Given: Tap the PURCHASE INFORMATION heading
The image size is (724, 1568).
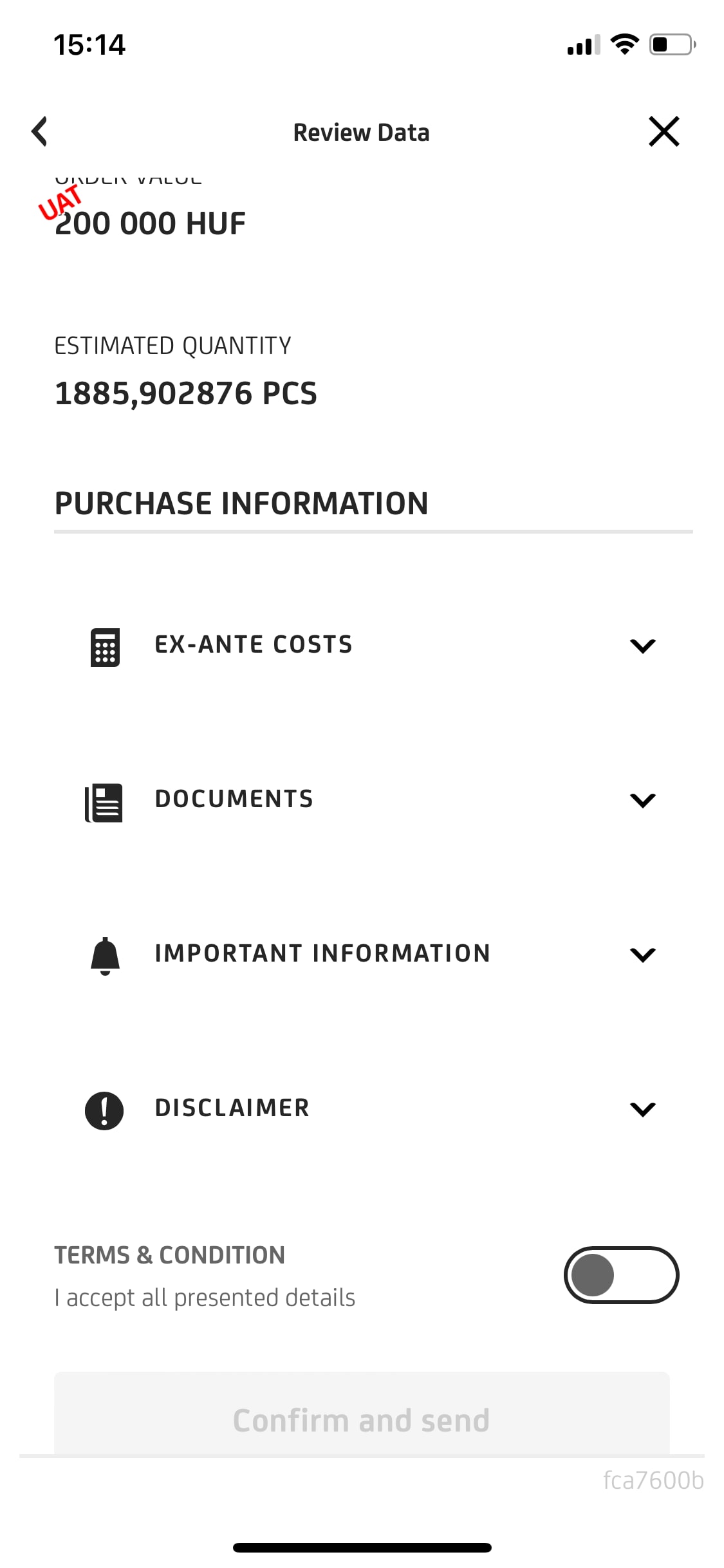Looking at the screenshot, I should 241,503.
